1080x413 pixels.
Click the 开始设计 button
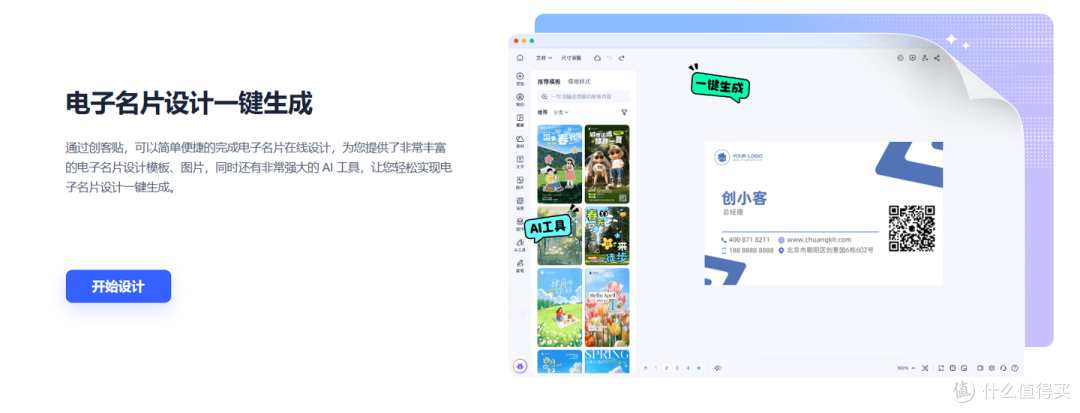click(x=118, y=286)
